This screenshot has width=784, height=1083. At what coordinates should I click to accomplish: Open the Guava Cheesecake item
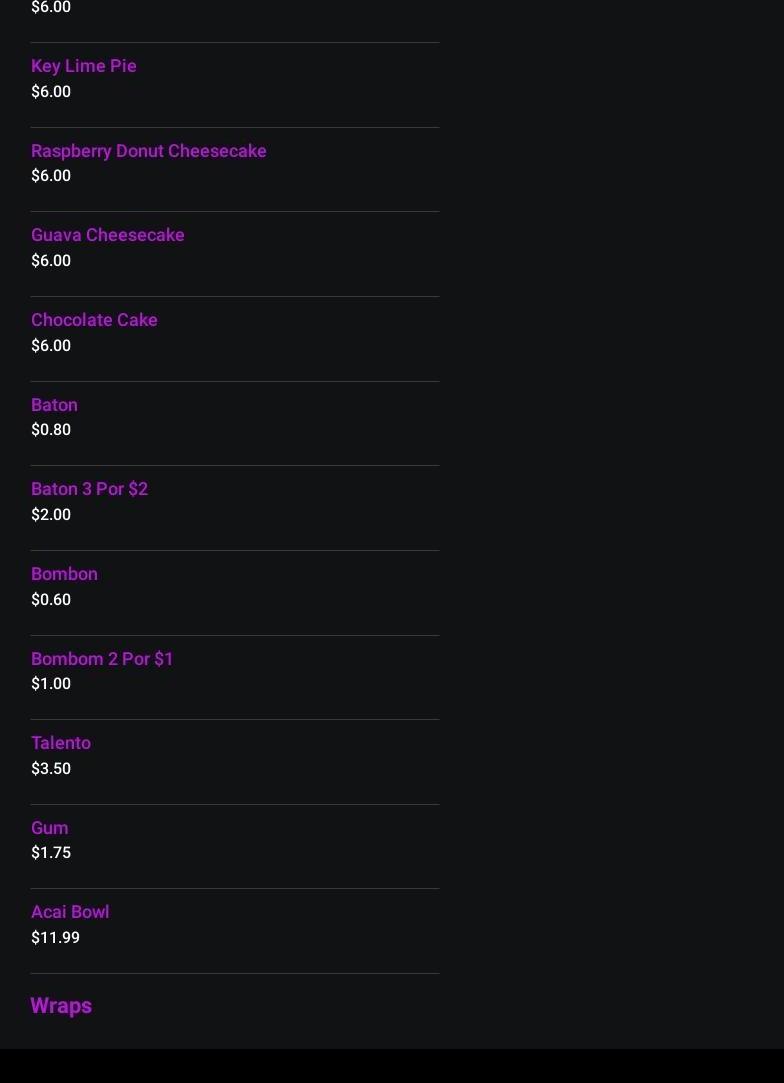click(x=107, y=235)
